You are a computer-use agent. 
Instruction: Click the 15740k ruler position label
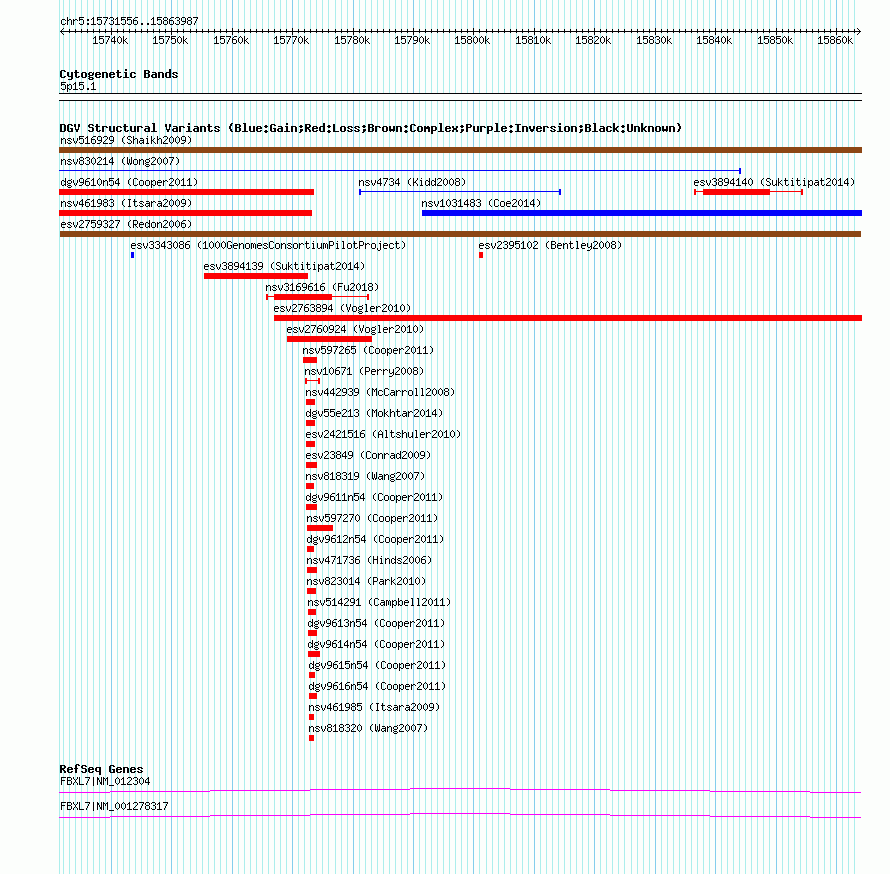pyautogui.click(x=110, y=40)
